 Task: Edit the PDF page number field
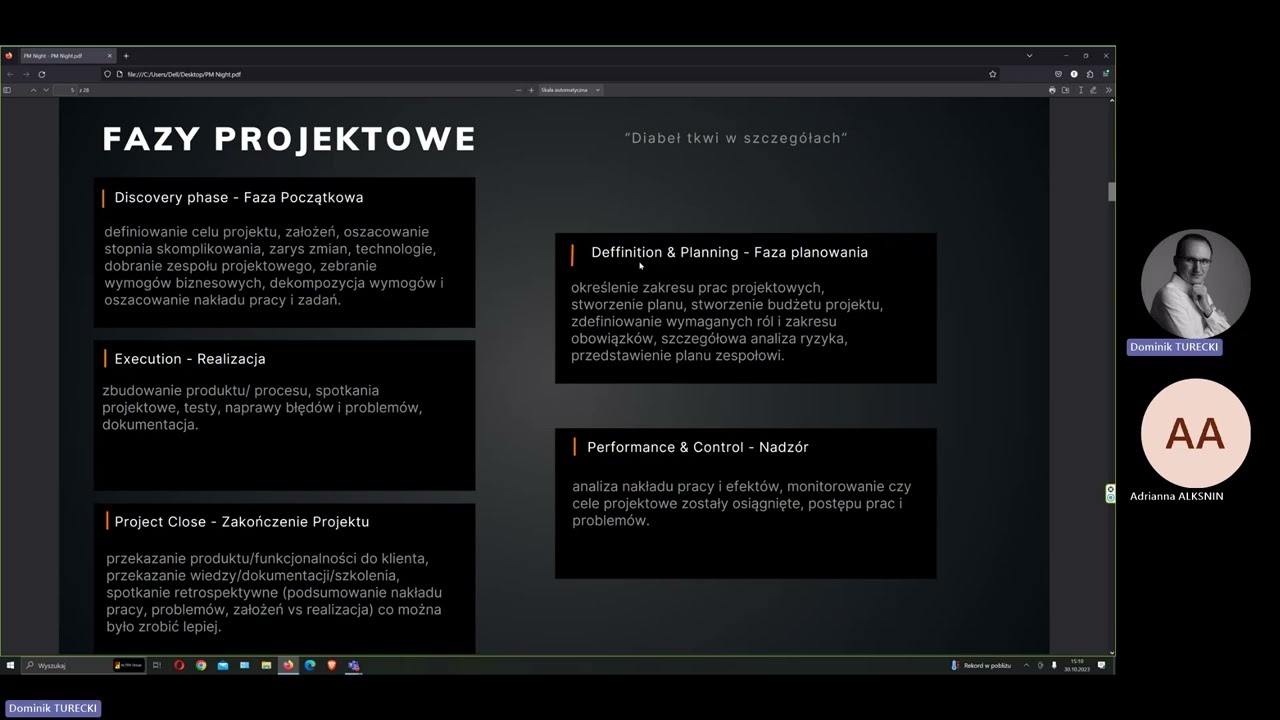(x=66, y=90)
